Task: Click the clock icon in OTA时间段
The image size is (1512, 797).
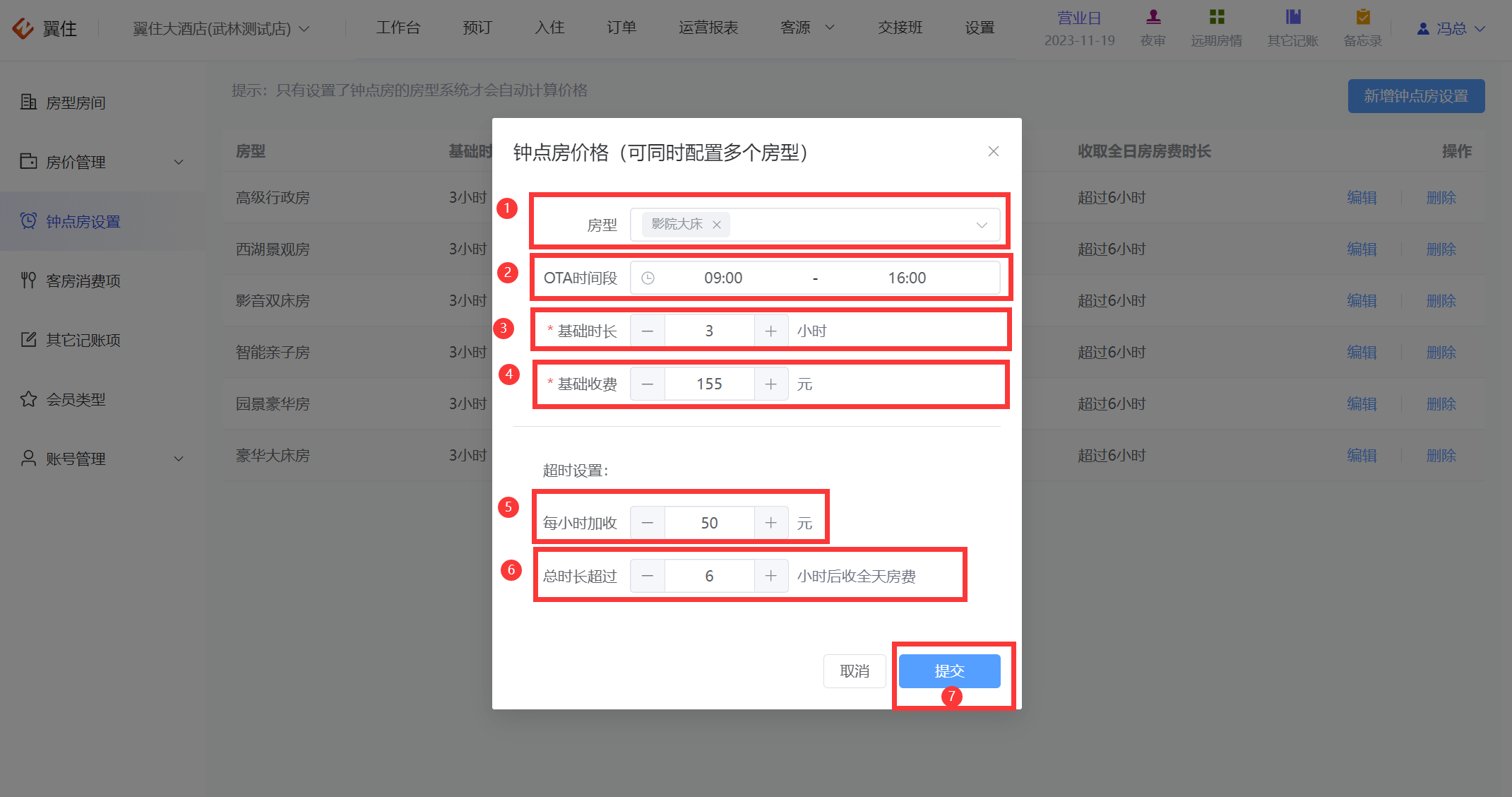Action: coord(648,278)
